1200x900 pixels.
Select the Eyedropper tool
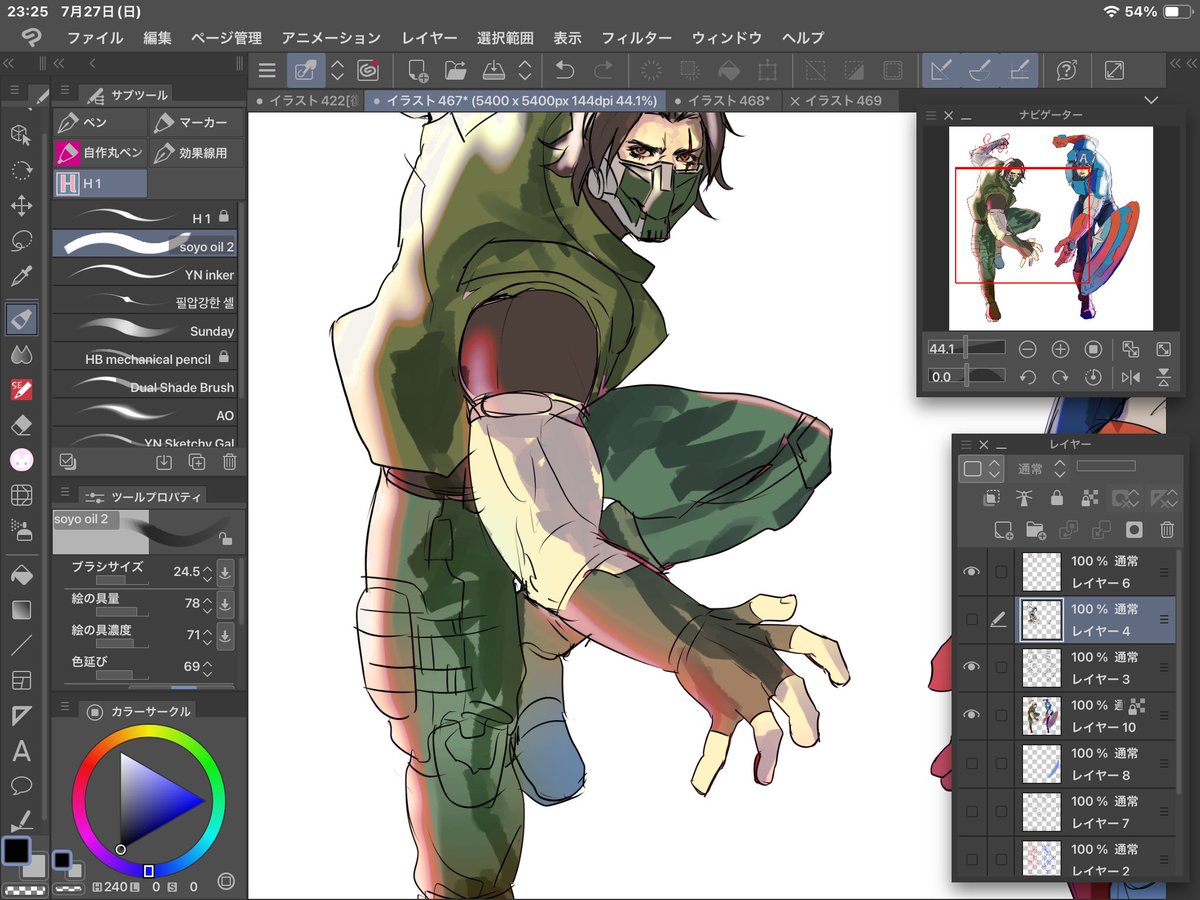21,277
